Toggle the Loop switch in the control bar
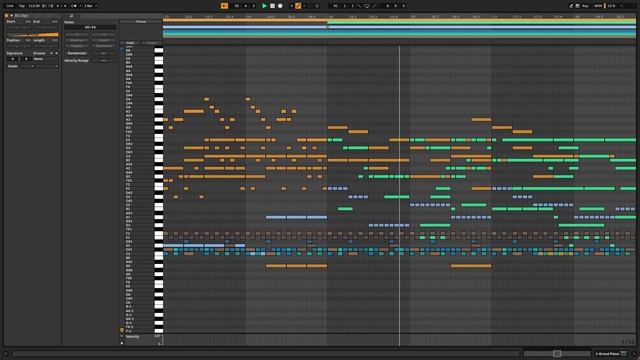The height and width of the screenshot is (360, 640). (x=366, y=6)
